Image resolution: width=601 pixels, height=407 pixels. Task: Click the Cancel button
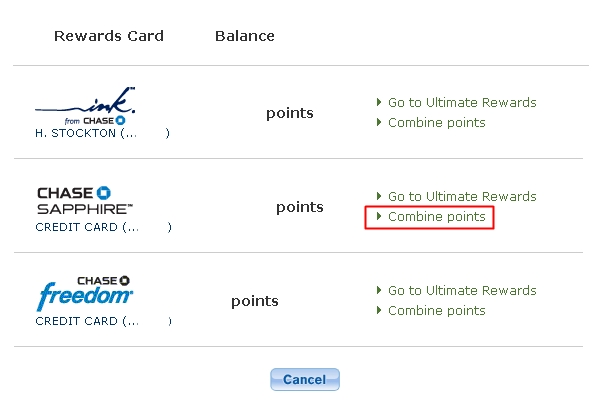305,379
